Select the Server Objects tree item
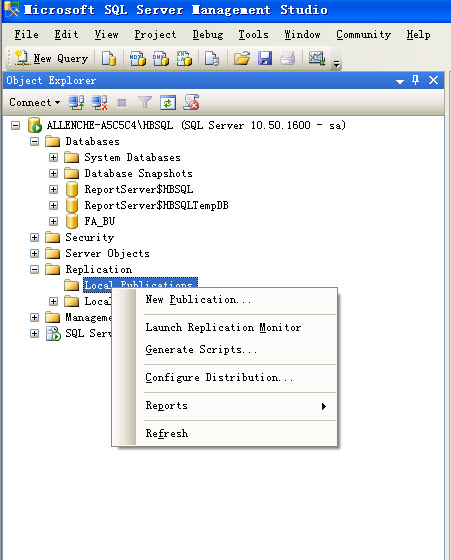The width and height of the screenshot is (451, 560). [x=107, y=254]
